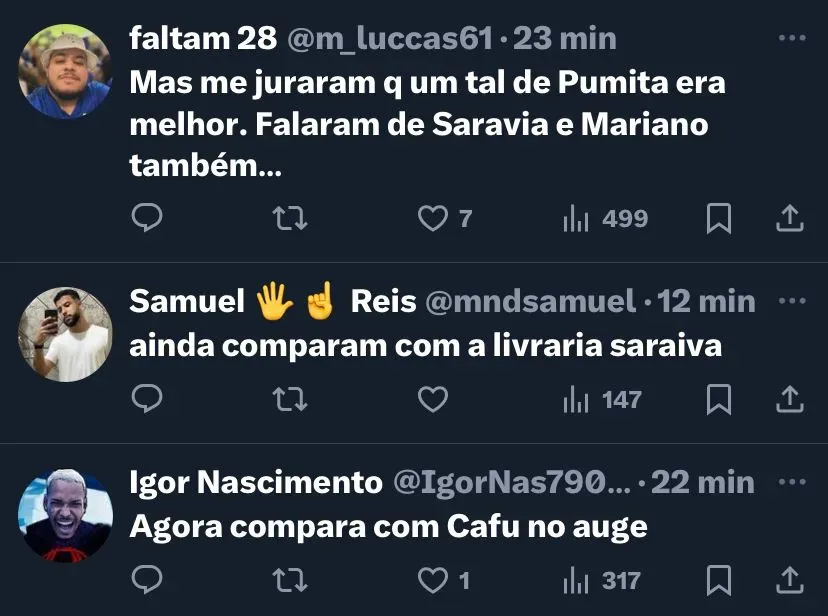Image resolution: width=828 pixels, height=616 pixels.
Task: Open more options for Igor Nascimento tweet
Action: point(791,483)
